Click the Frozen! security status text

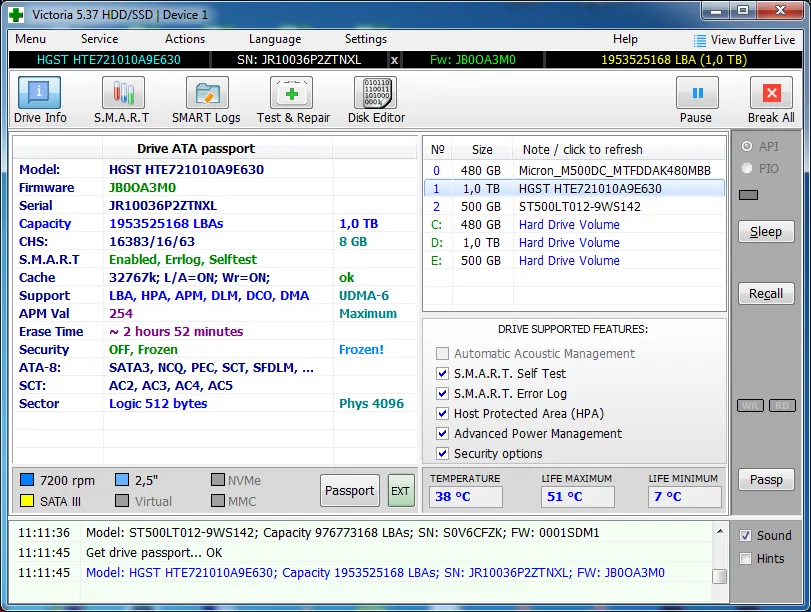point(361,350)
